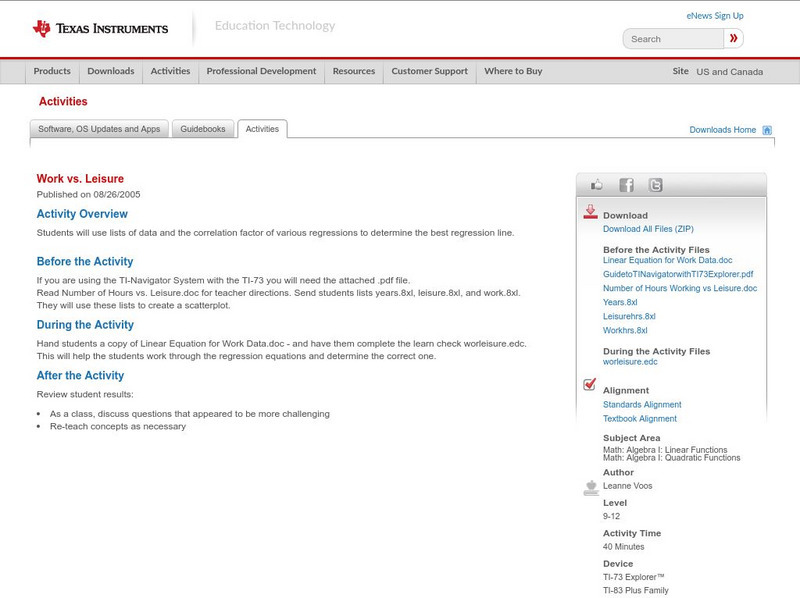Open the Customer Support menu
Screen dimensions: 800x598
[430, 71]
